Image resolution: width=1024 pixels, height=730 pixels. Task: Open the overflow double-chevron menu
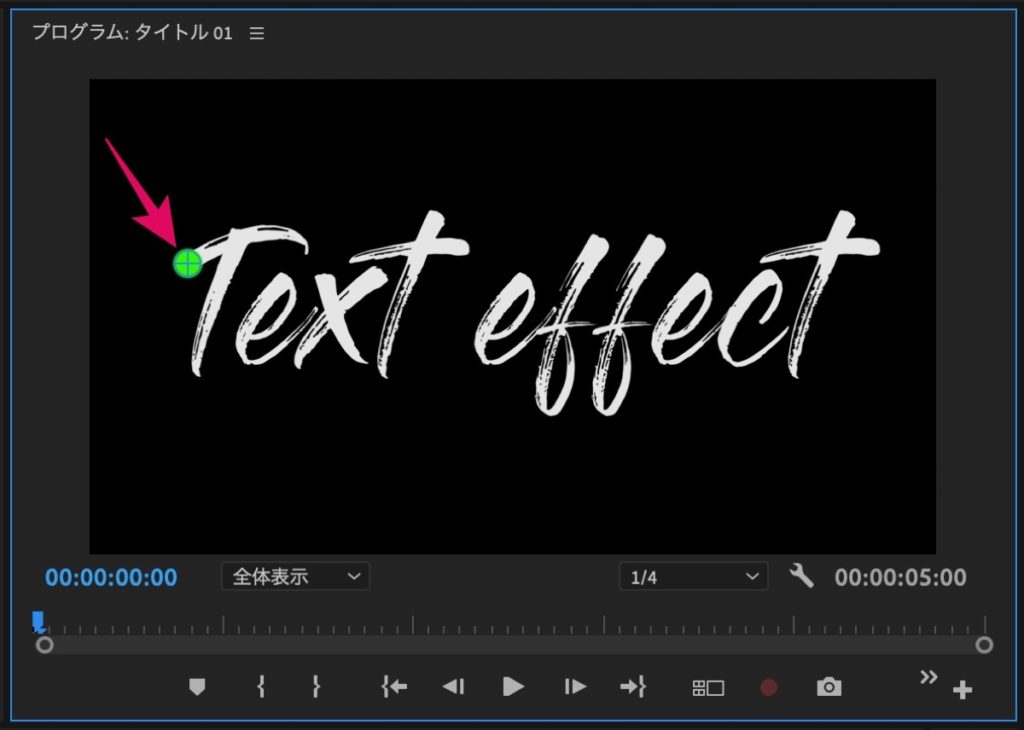point(929,676)
